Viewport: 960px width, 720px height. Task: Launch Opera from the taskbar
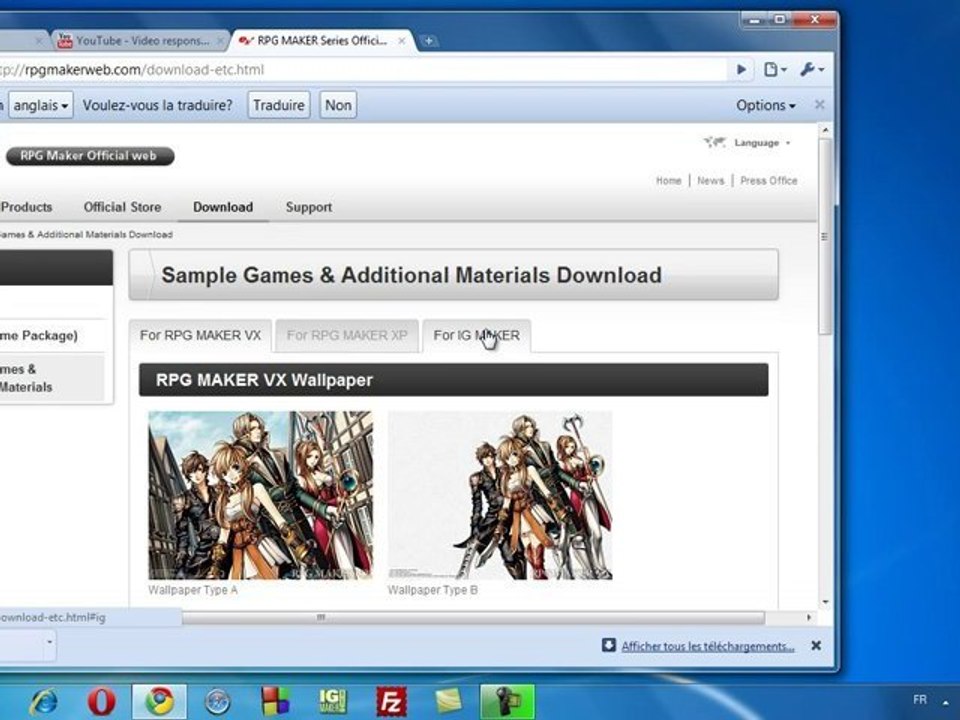coord(102,702)
